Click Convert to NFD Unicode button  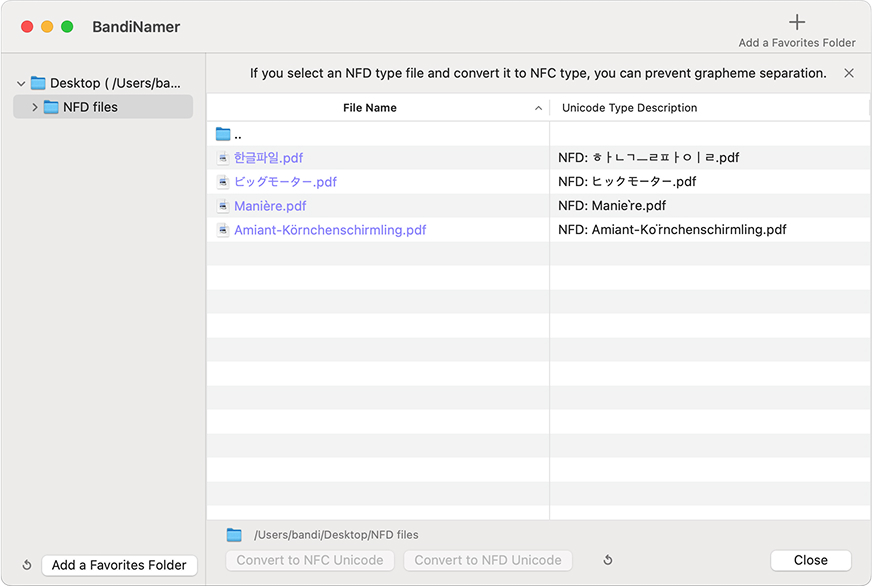[x=488, y=561]
